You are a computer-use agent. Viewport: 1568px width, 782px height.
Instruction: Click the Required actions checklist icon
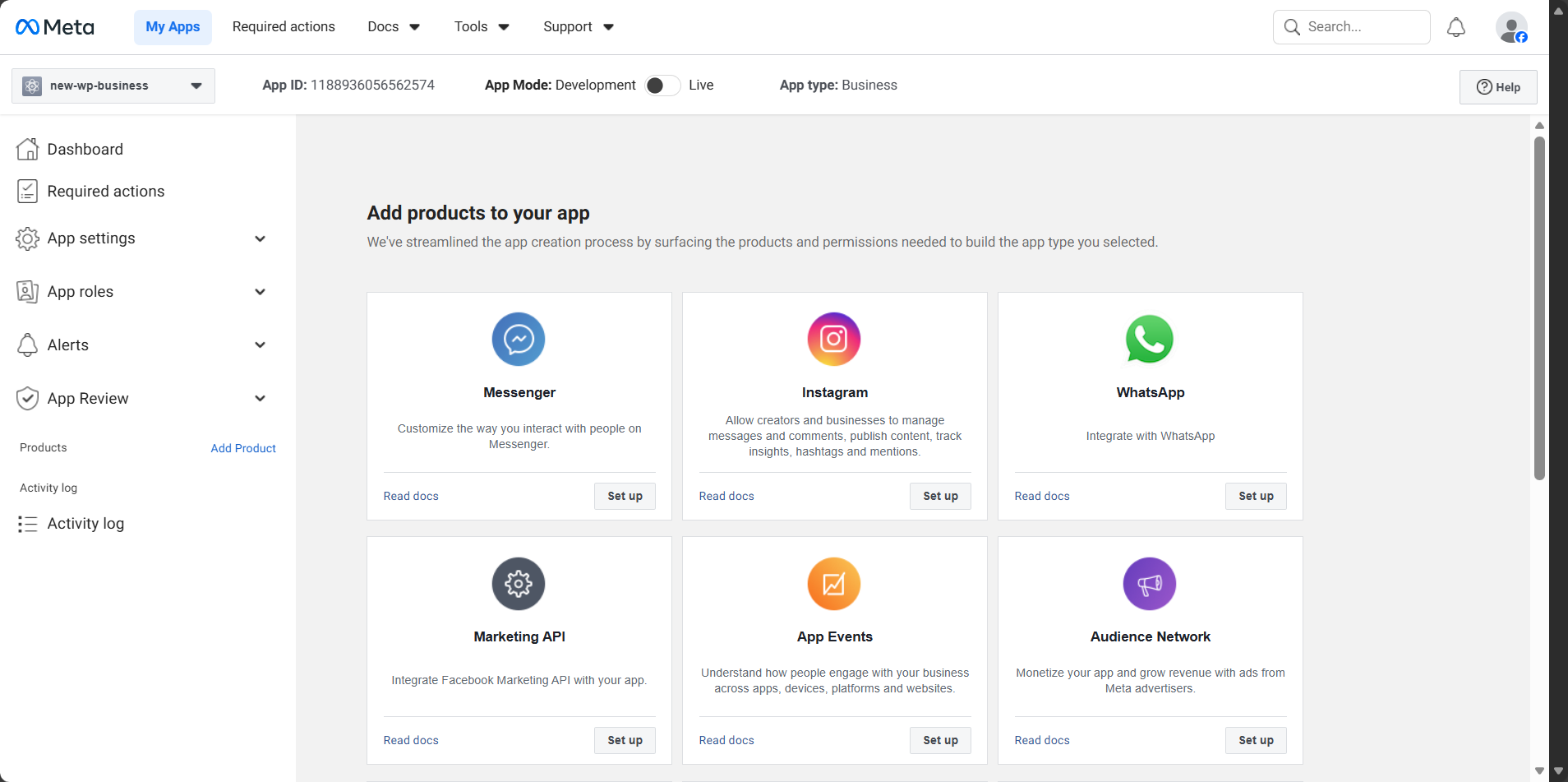click(27, 192)
